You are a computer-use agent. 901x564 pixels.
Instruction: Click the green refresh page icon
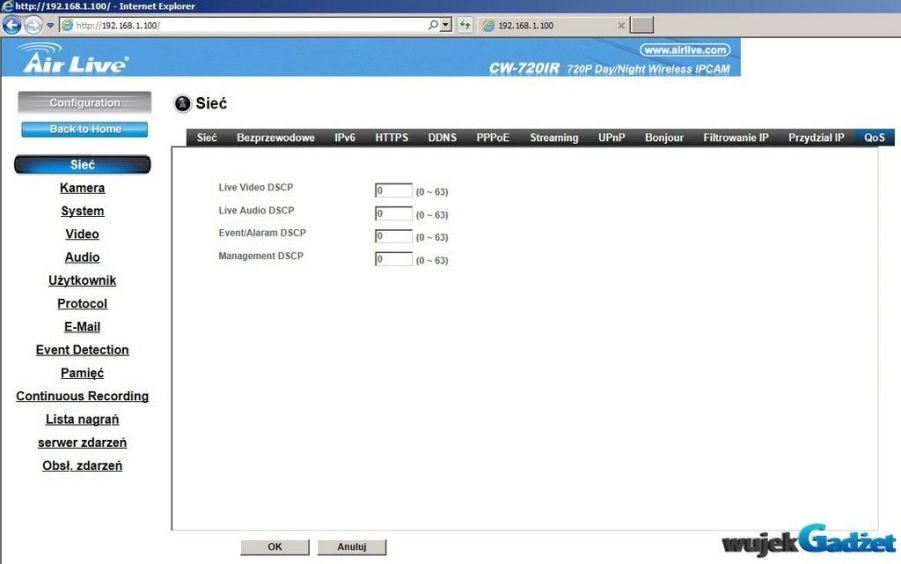pyautogui.click(x=465, y=25)
